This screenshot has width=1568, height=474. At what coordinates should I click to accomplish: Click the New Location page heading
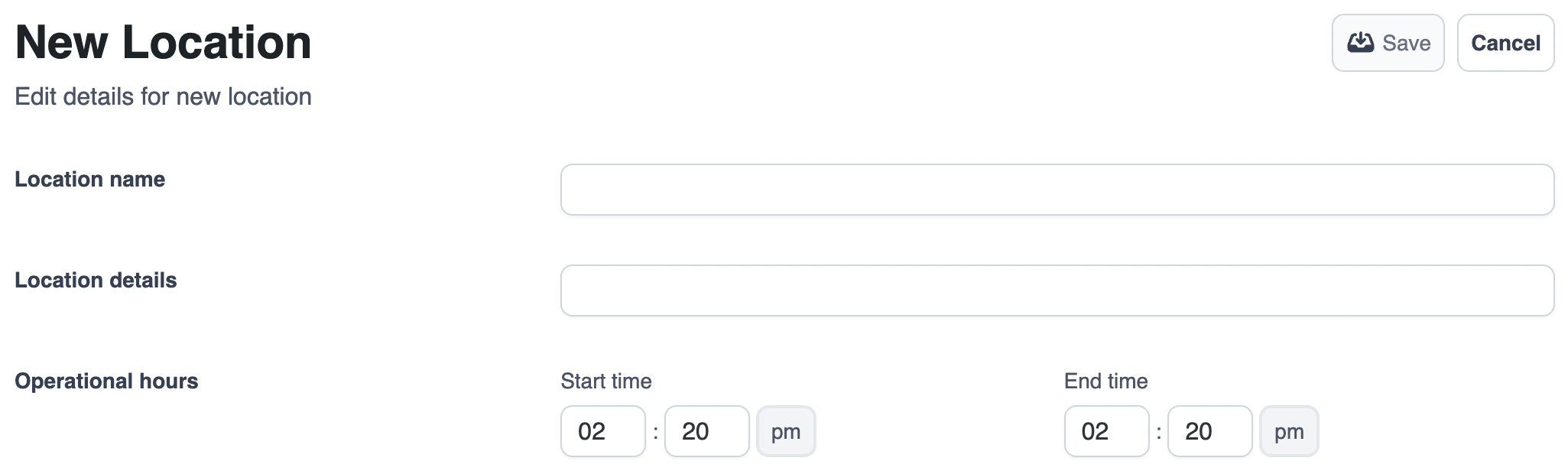click(x=163, y=42)
